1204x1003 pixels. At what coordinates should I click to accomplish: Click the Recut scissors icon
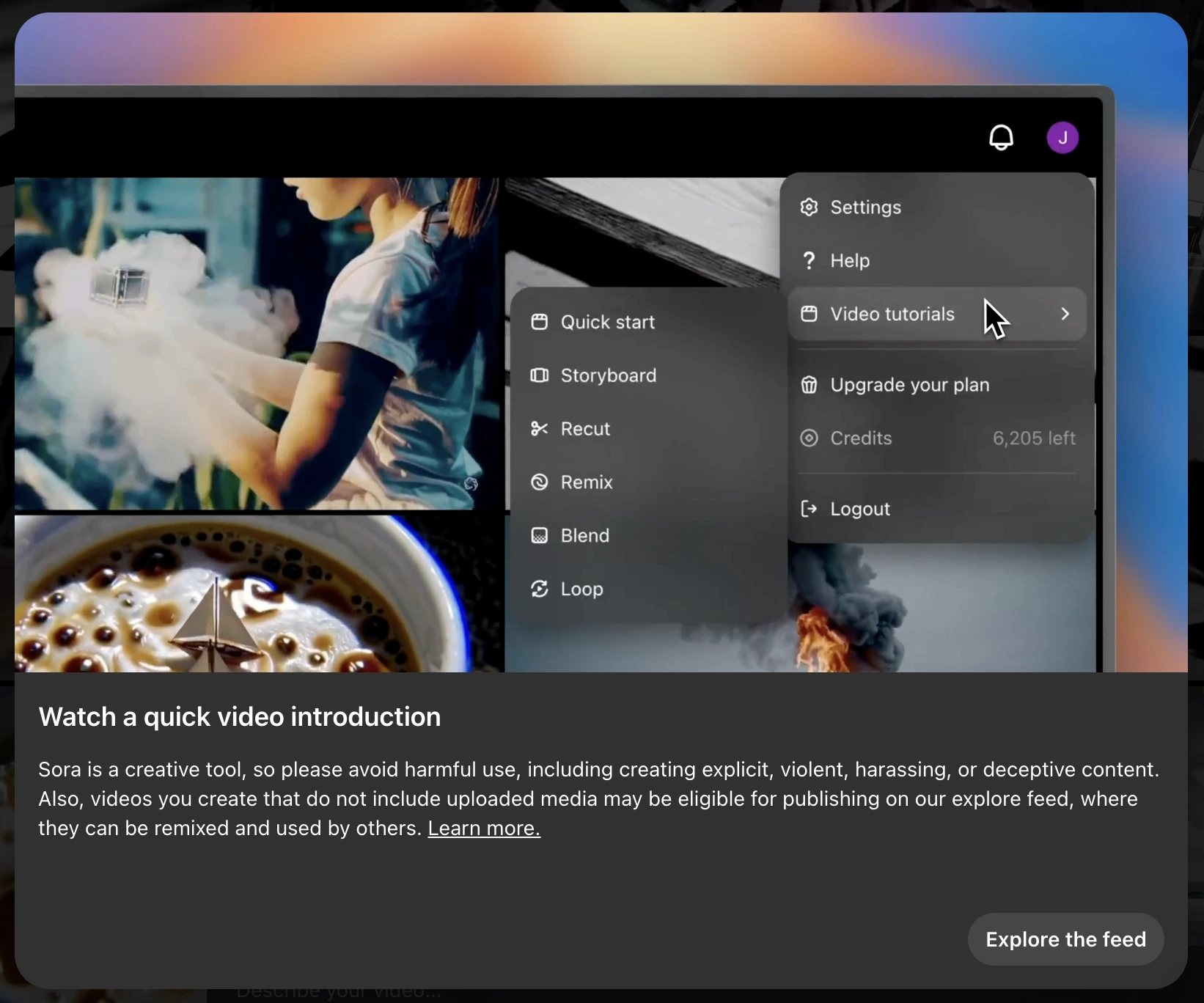click(x=540, y=429)
